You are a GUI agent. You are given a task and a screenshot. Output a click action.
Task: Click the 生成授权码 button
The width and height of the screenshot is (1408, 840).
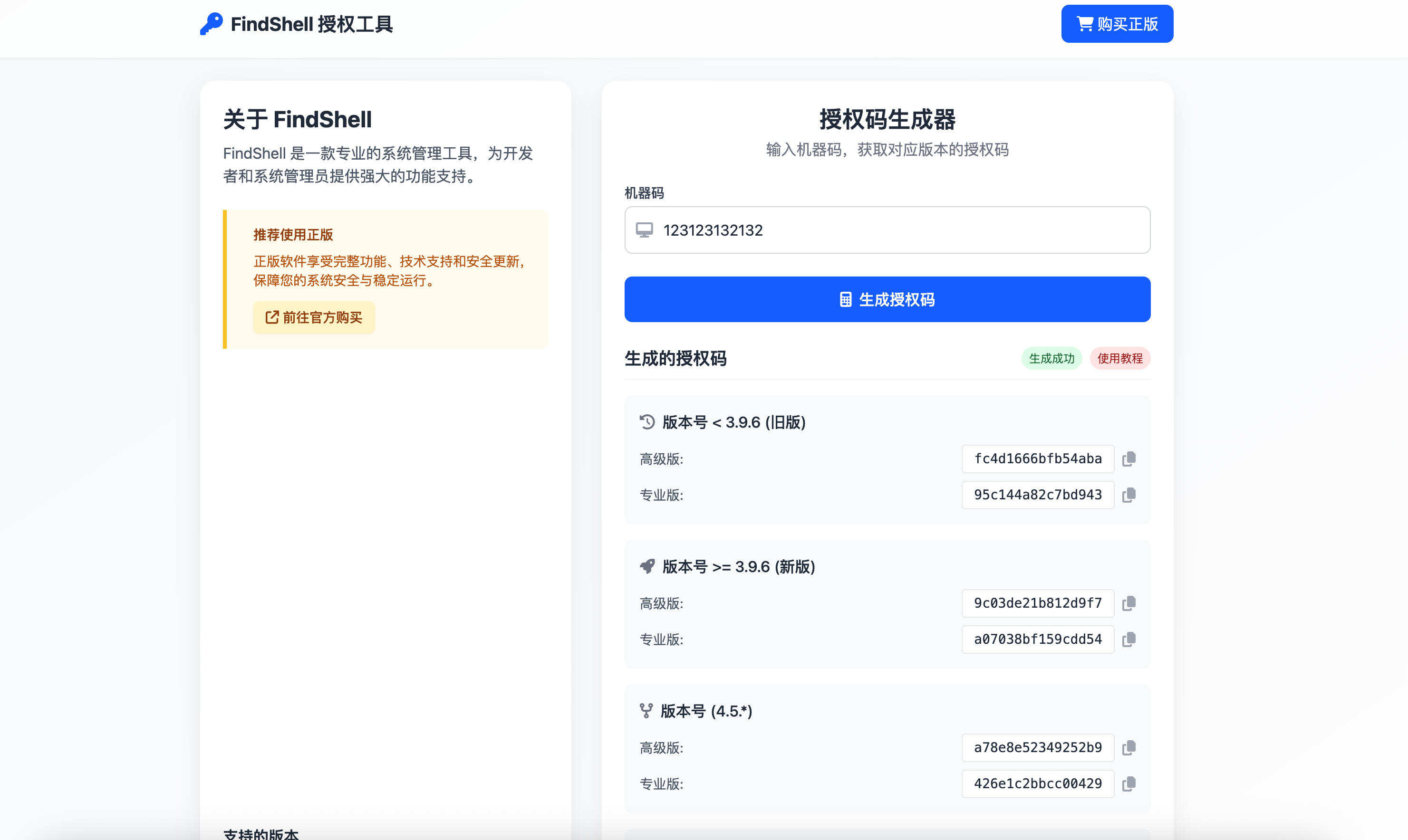[887, 299]
